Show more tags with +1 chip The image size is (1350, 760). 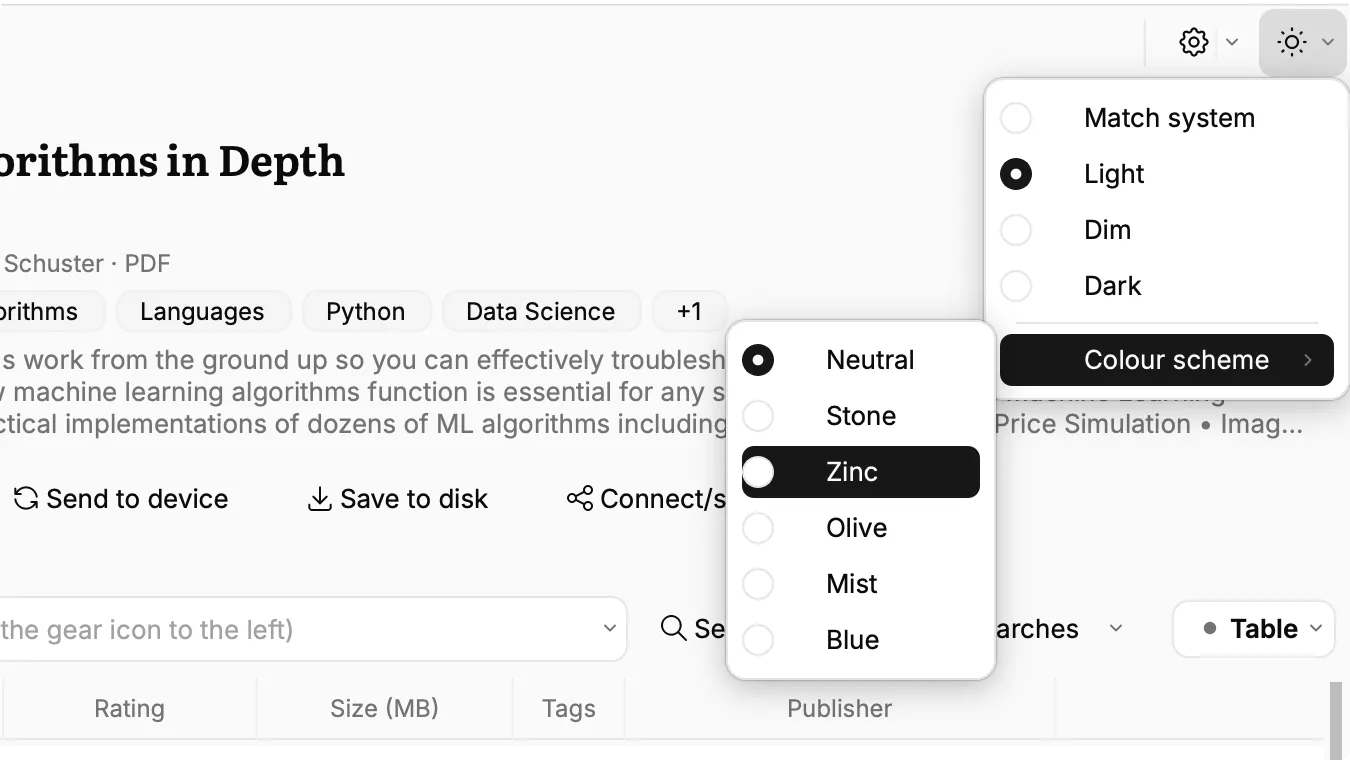tap(689, 311)
